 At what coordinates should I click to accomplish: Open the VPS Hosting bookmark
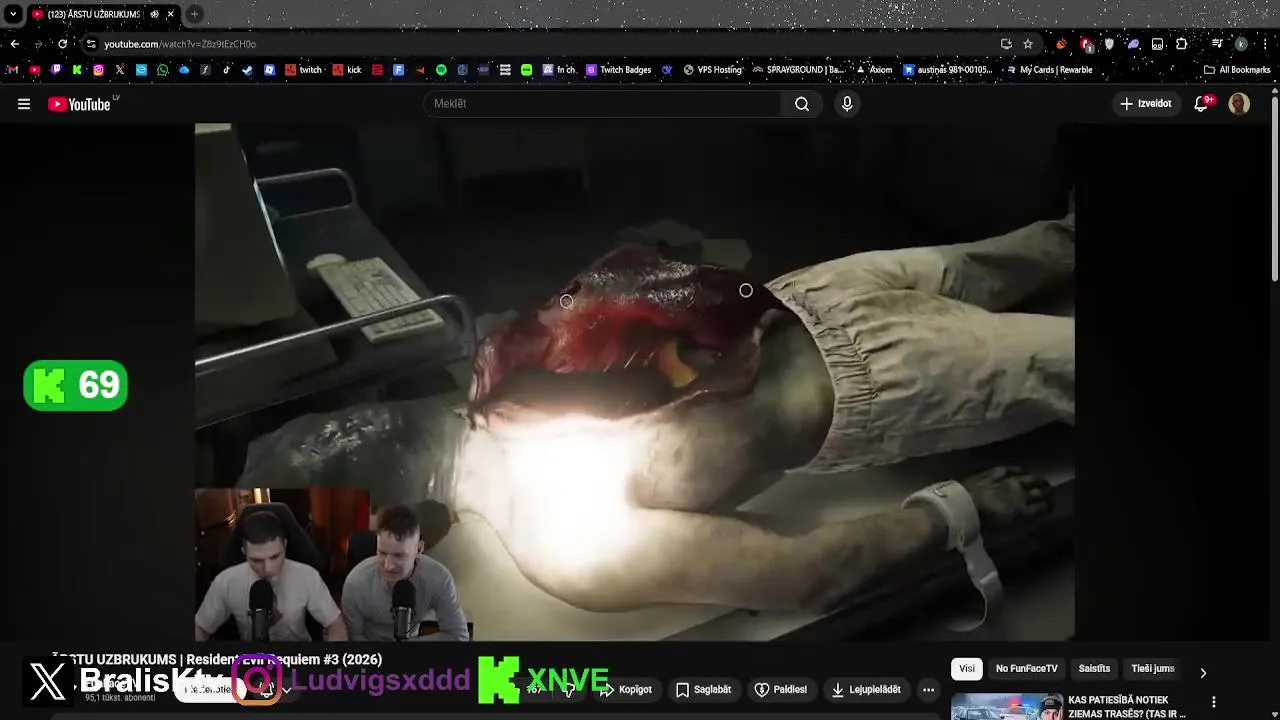(x=713, y=70)
